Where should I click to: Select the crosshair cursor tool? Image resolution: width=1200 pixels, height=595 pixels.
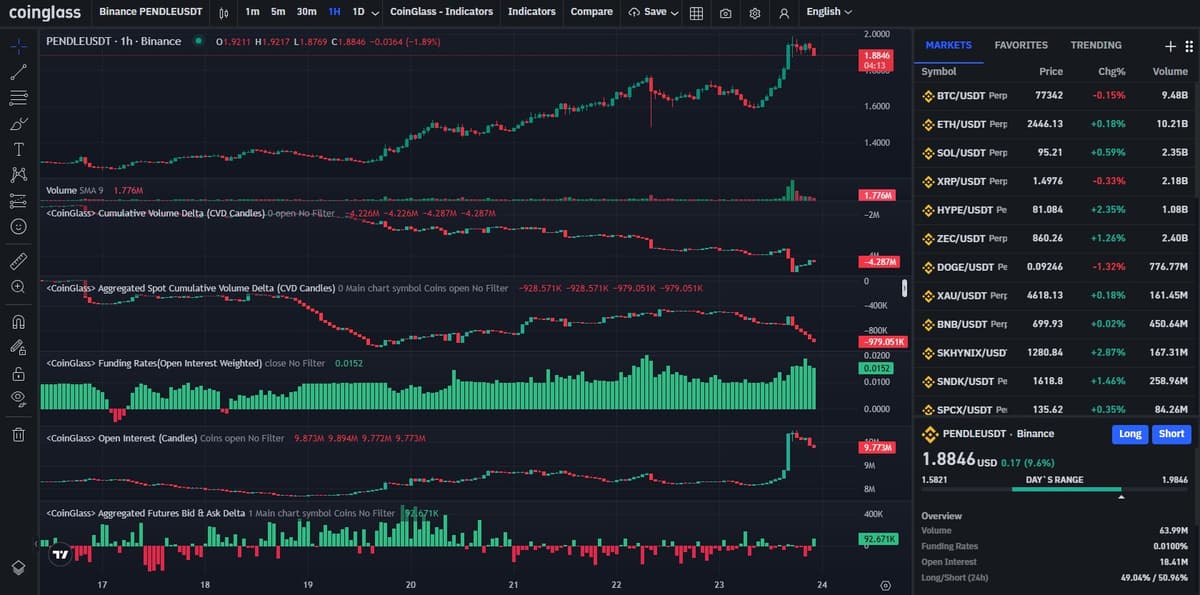pos(18,46)
